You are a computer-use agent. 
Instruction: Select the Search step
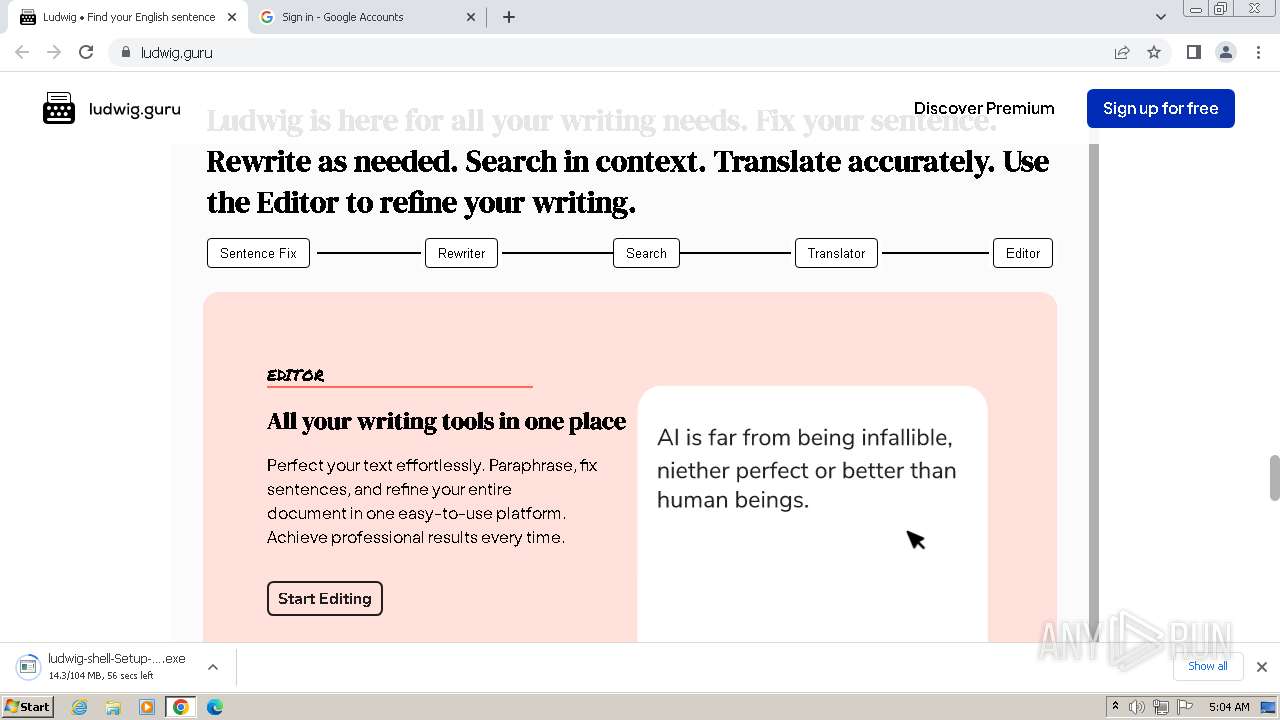click(x=646, y=253)
